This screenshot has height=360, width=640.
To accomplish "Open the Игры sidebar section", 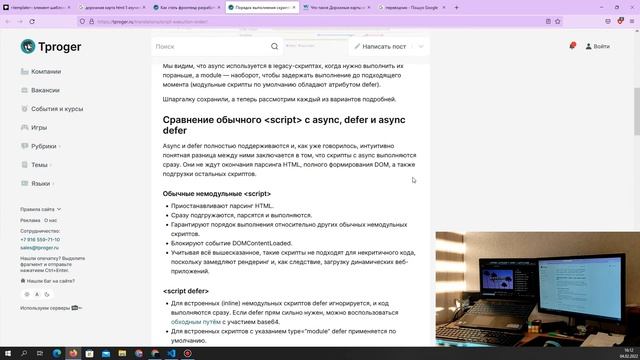I will [x=34, y=127].
